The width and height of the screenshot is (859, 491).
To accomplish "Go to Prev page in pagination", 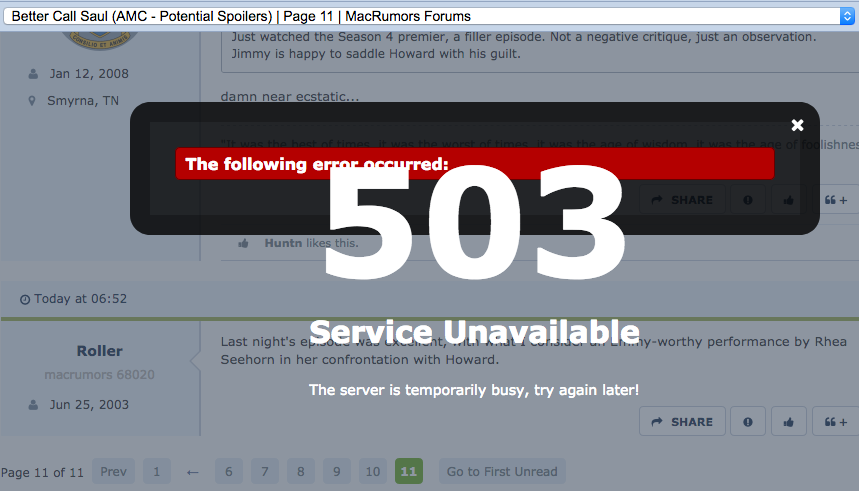I will pos(113,471).
